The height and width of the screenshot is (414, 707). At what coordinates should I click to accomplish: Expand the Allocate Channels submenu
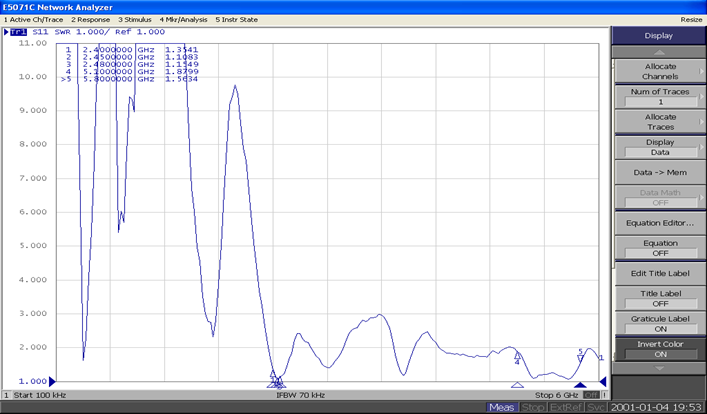pyautogui.click(x=660, y=71)
